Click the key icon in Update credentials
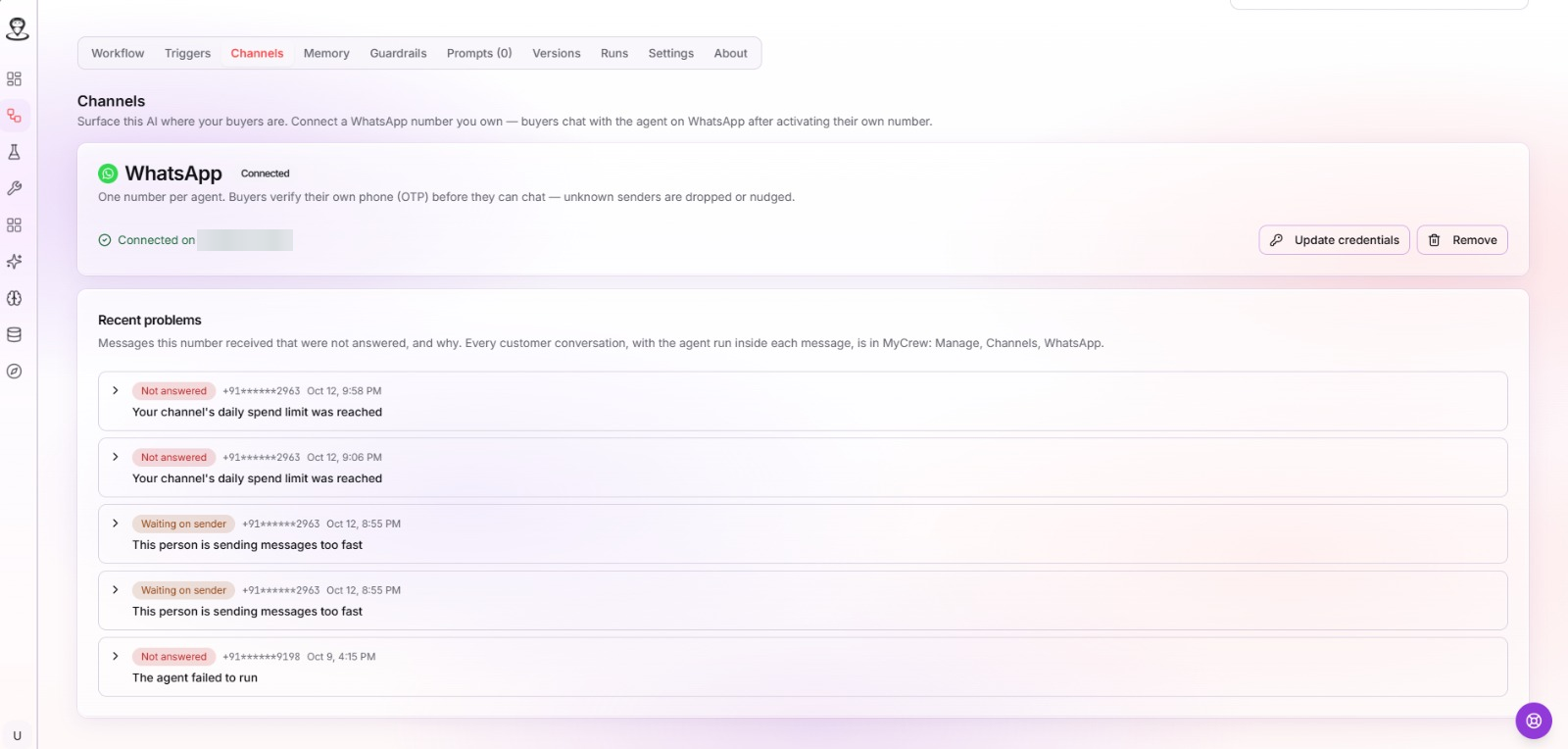 click(x=1276, y=240)
